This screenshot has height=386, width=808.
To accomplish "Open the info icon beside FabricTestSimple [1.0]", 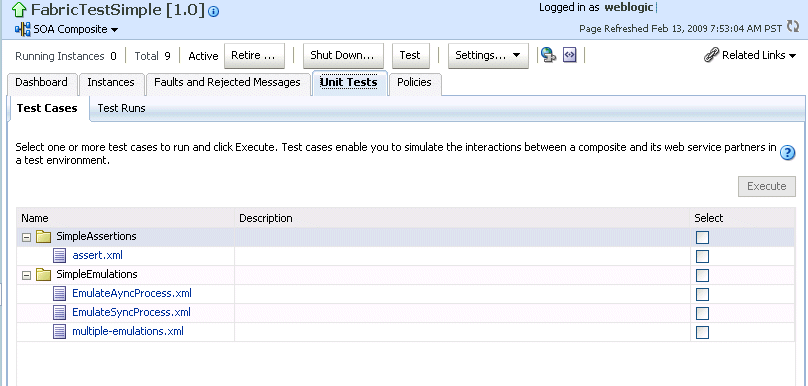I will pos(214,12).
